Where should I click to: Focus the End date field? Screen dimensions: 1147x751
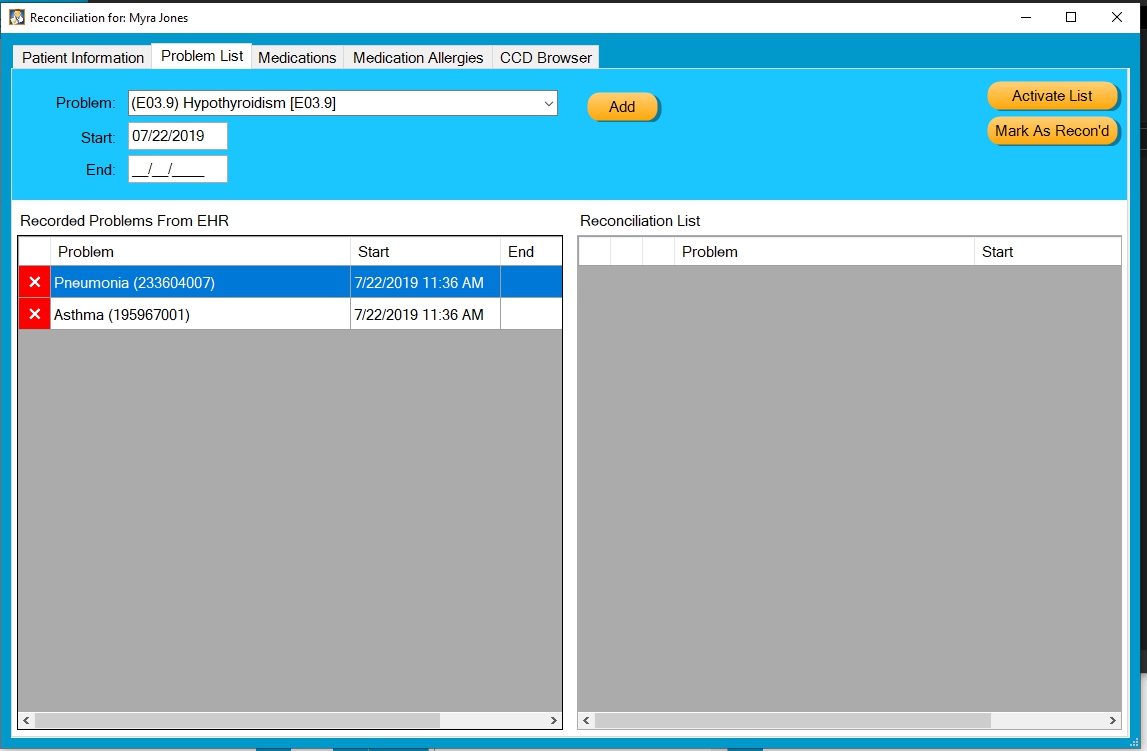(x=178, y=169)
